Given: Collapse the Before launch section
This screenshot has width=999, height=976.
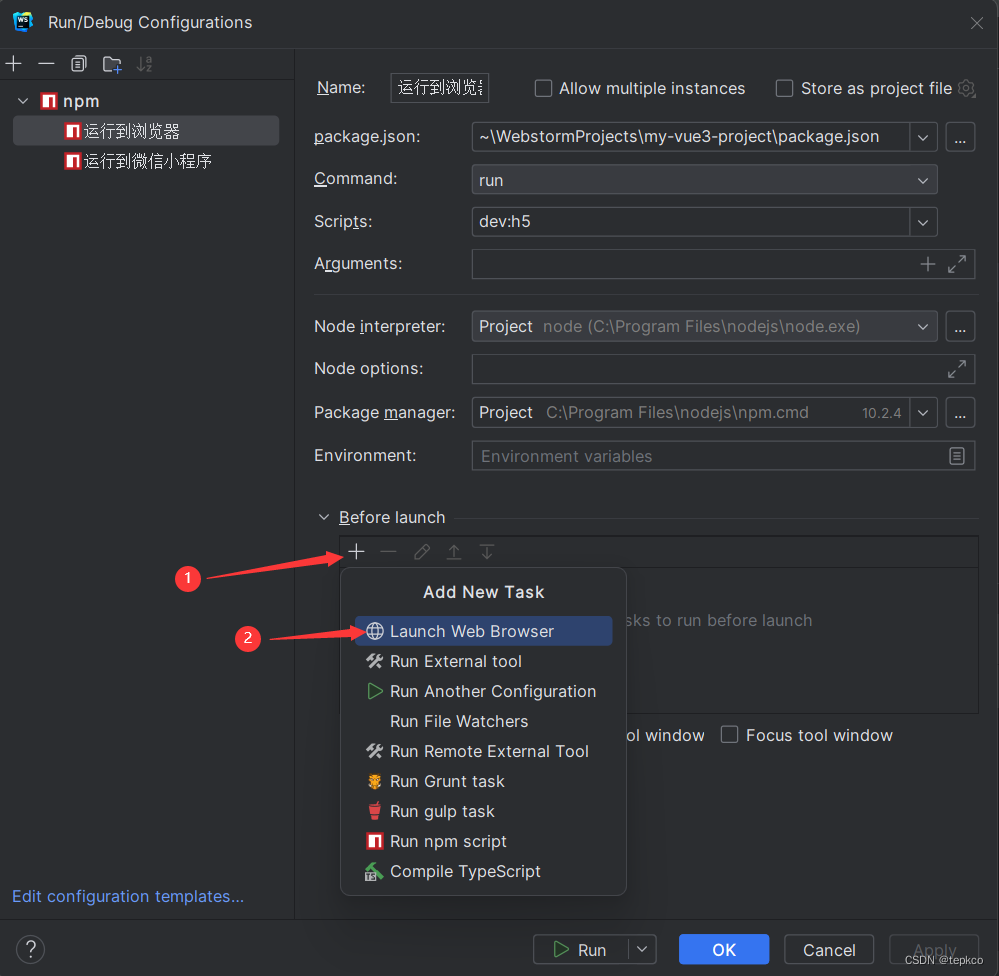Looking at the screenshot, I should click(324, 517).
